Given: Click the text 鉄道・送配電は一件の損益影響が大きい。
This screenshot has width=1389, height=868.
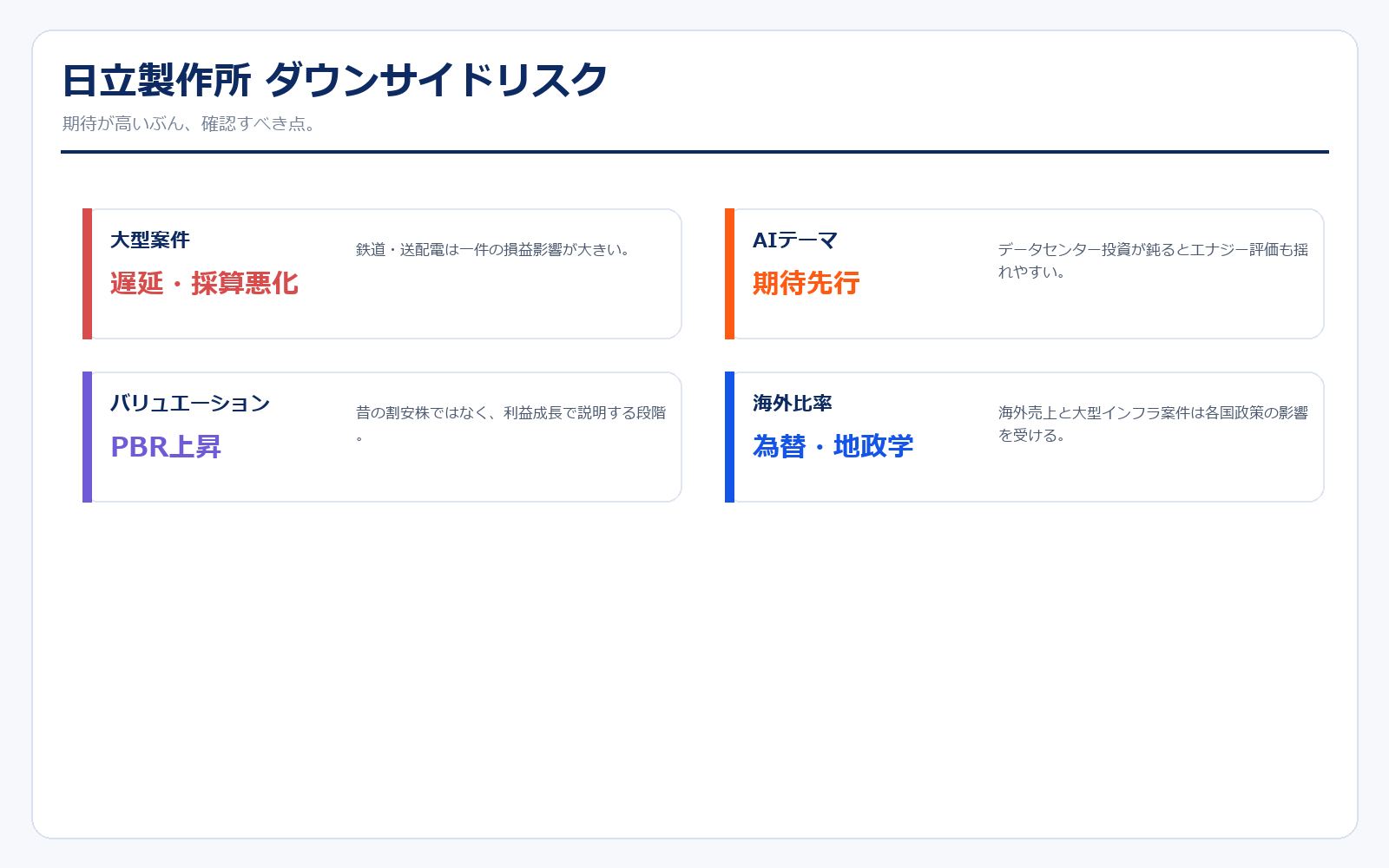Looking at the screenshot, I should [x=494, y=250].
